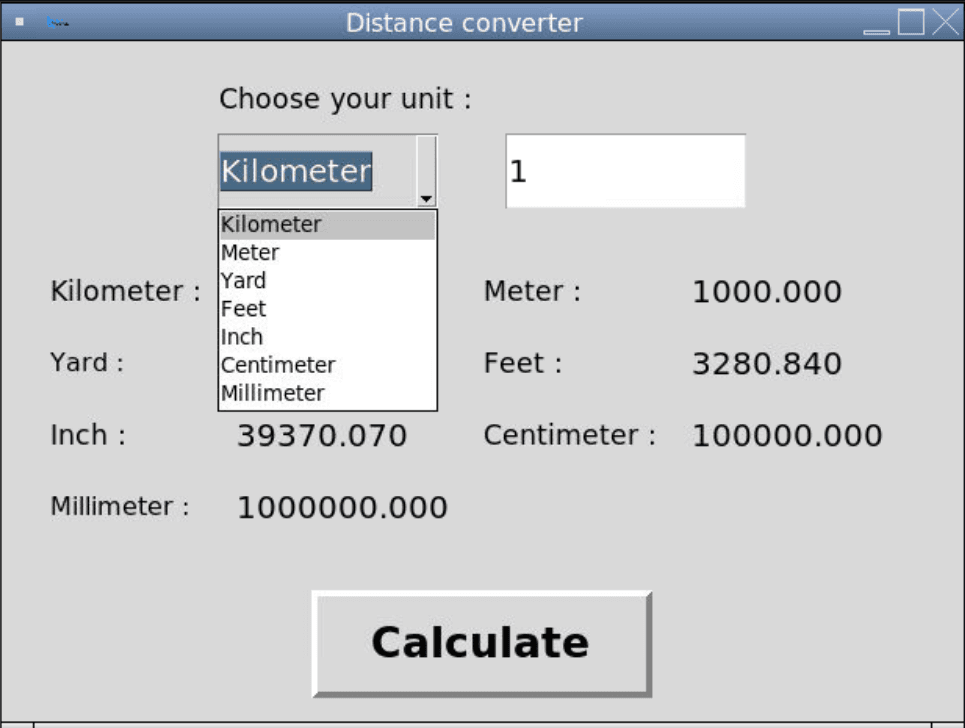Click the Calculate button
Image resolution: width=965 pixels, height=728 pixels.
pos(482,644)
